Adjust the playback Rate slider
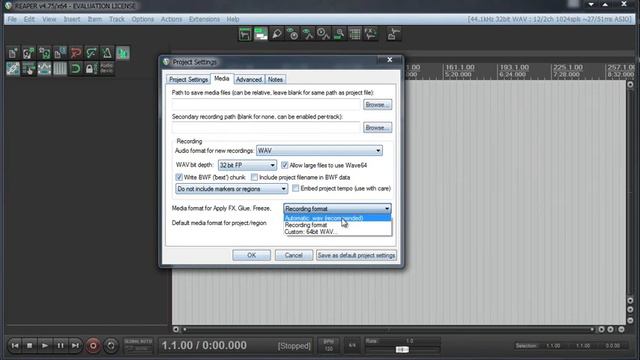640x360 pixels. (x=402, y=349)
